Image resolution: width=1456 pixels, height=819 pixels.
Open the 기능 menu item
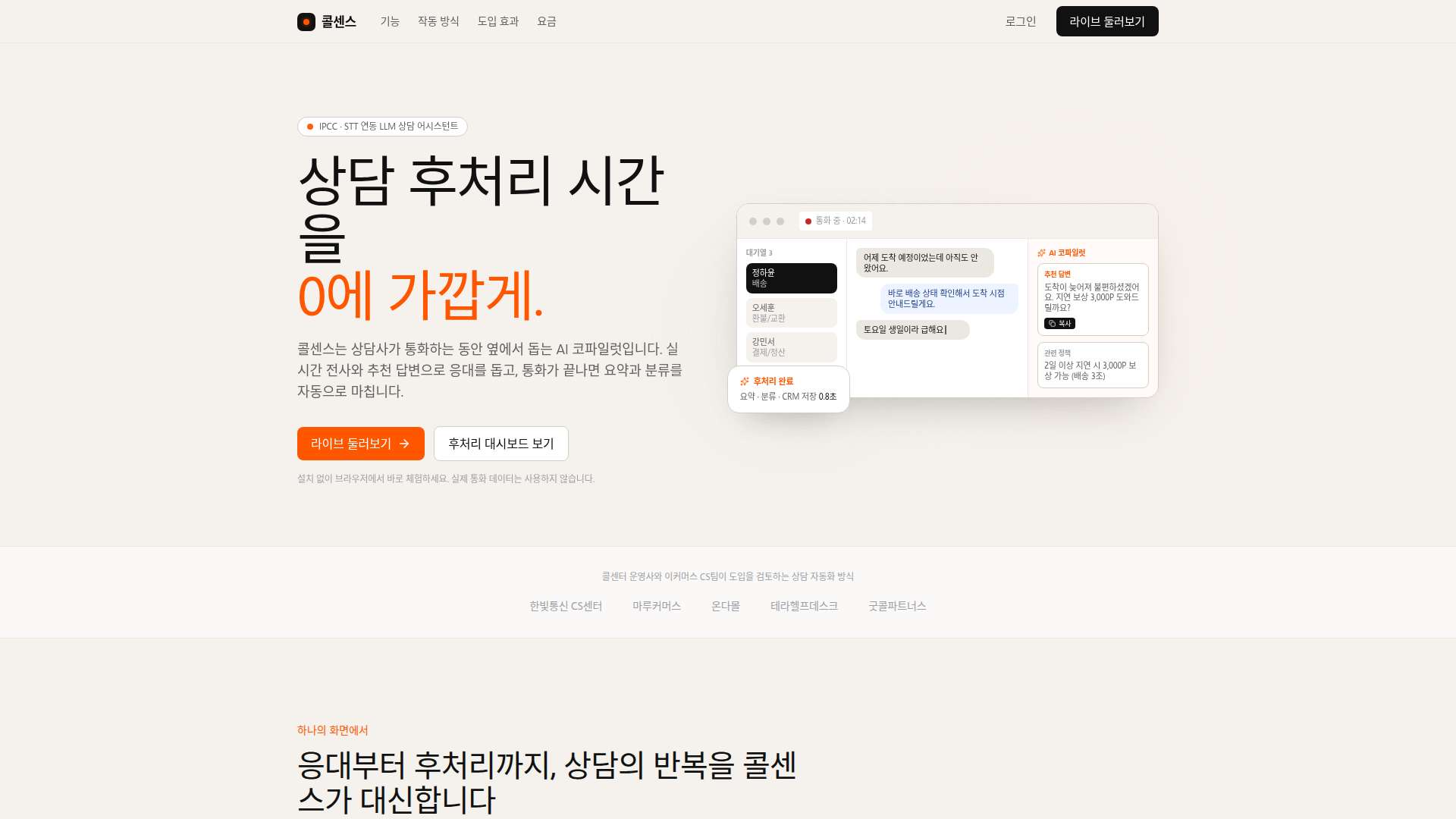[390, 21]
